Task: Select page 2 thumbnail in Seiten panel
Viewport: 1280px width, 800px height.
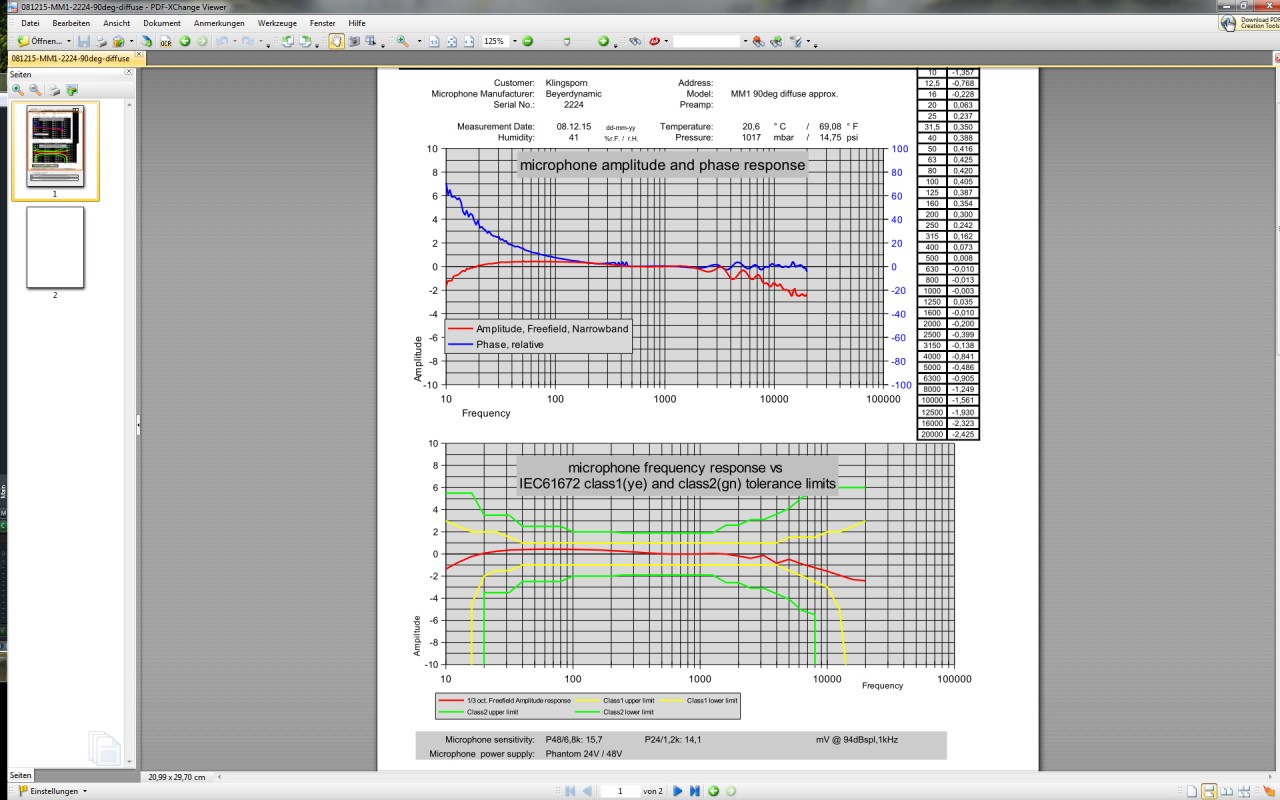Action: pyautogui.click(x=55, y=247)
